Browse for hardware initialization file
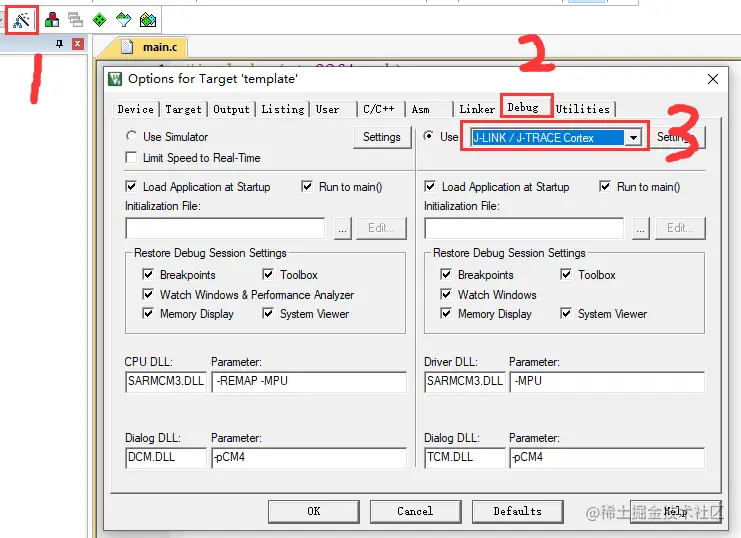The width and height of the screenshot is (741, 538). coord(641,228)
